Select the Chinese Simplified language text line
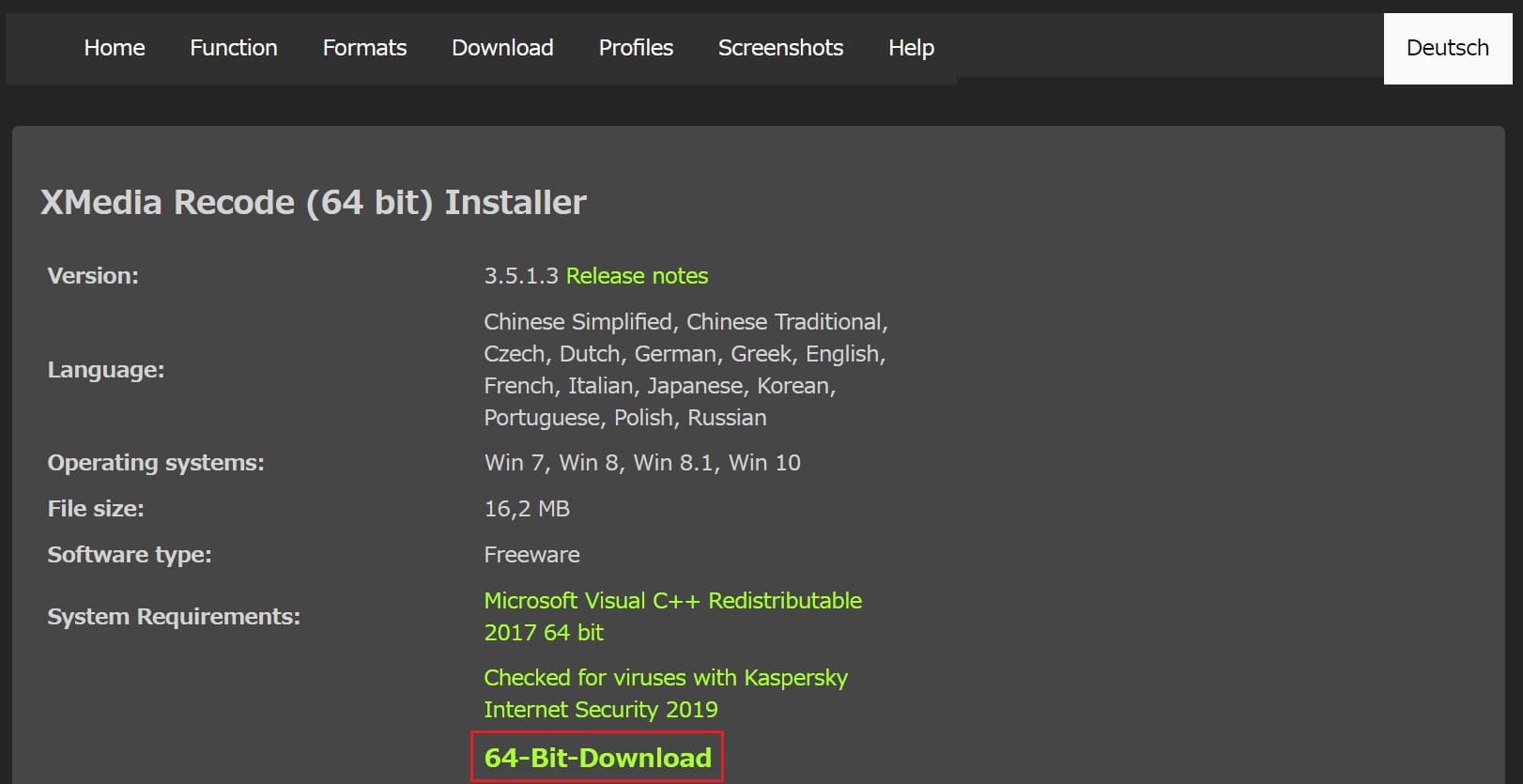 pos(685,322)
